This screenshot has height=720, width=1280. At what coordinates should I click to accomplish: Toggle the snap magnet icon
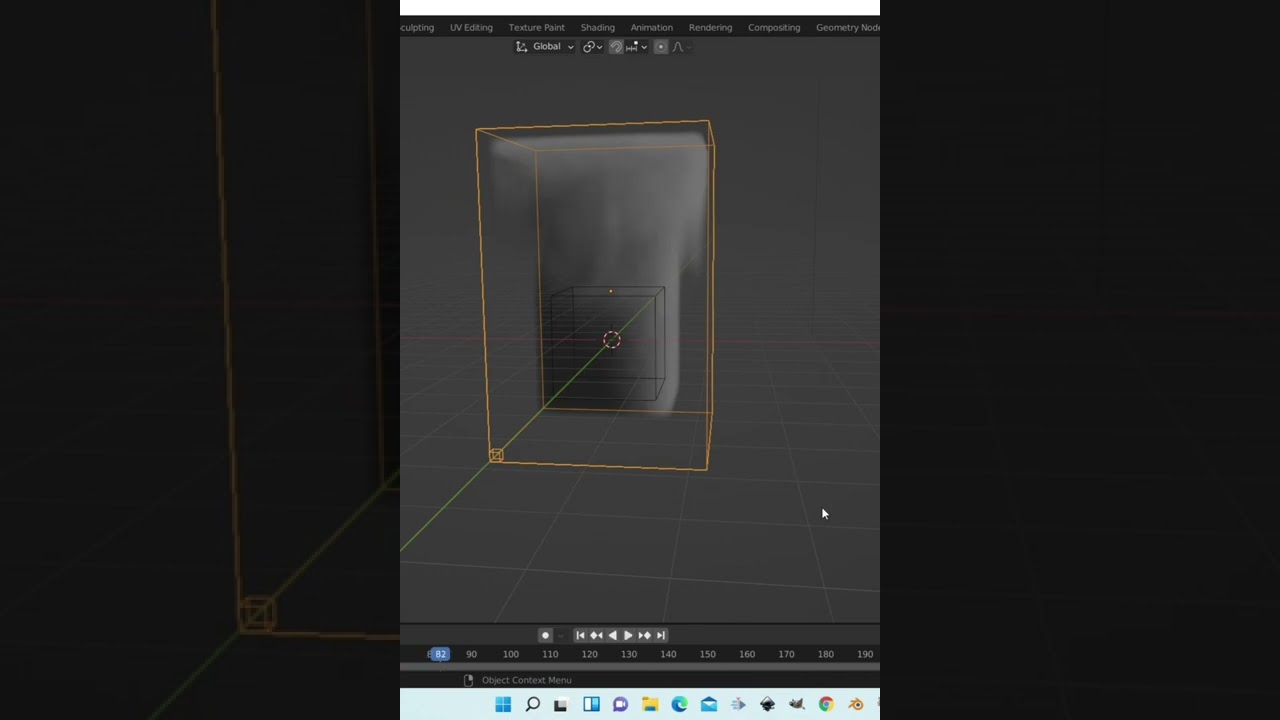pos(616,47)
